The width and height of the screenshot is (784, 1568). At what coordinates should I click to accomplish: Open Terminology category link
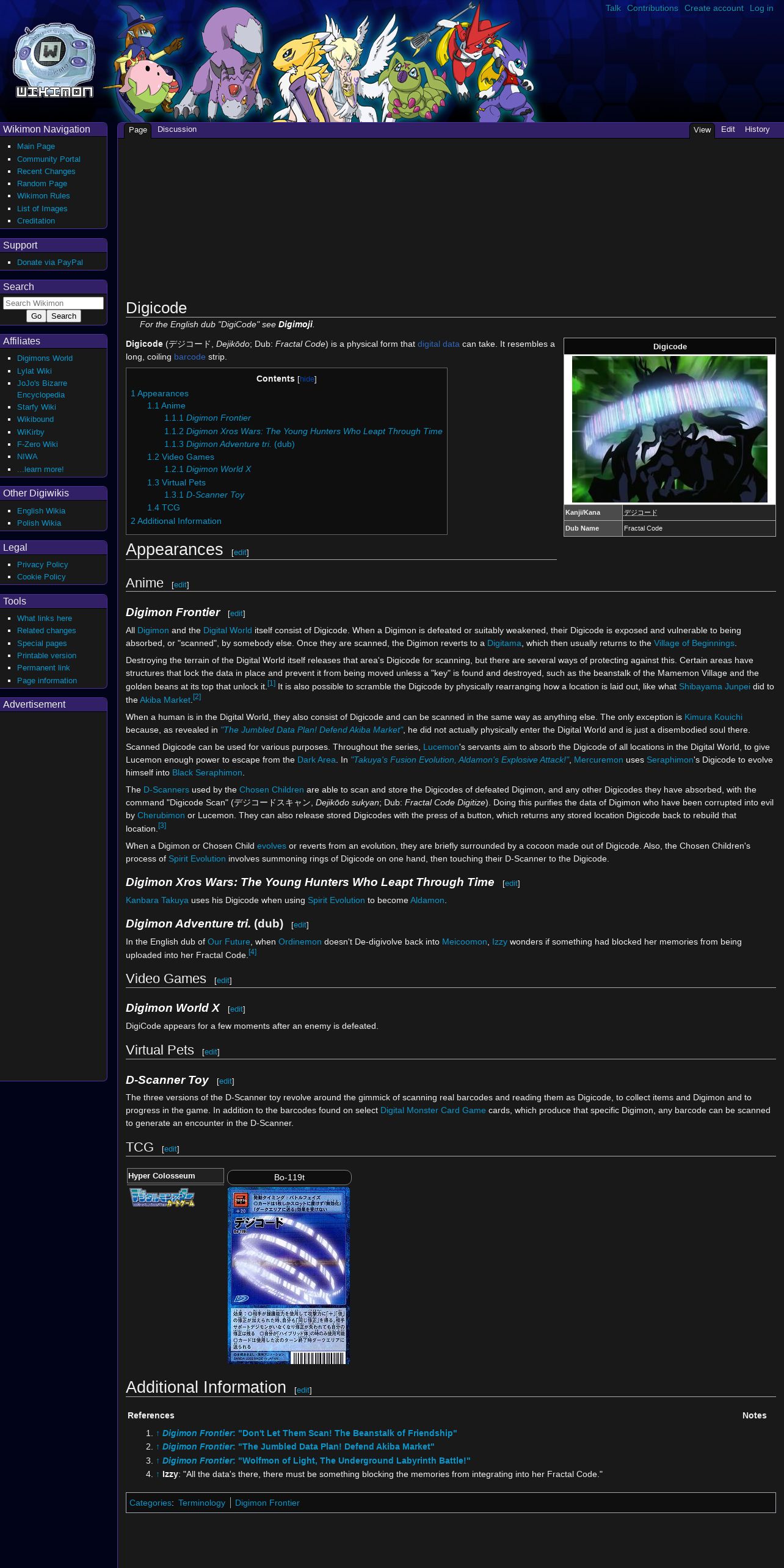click(x=201, y=1503)
